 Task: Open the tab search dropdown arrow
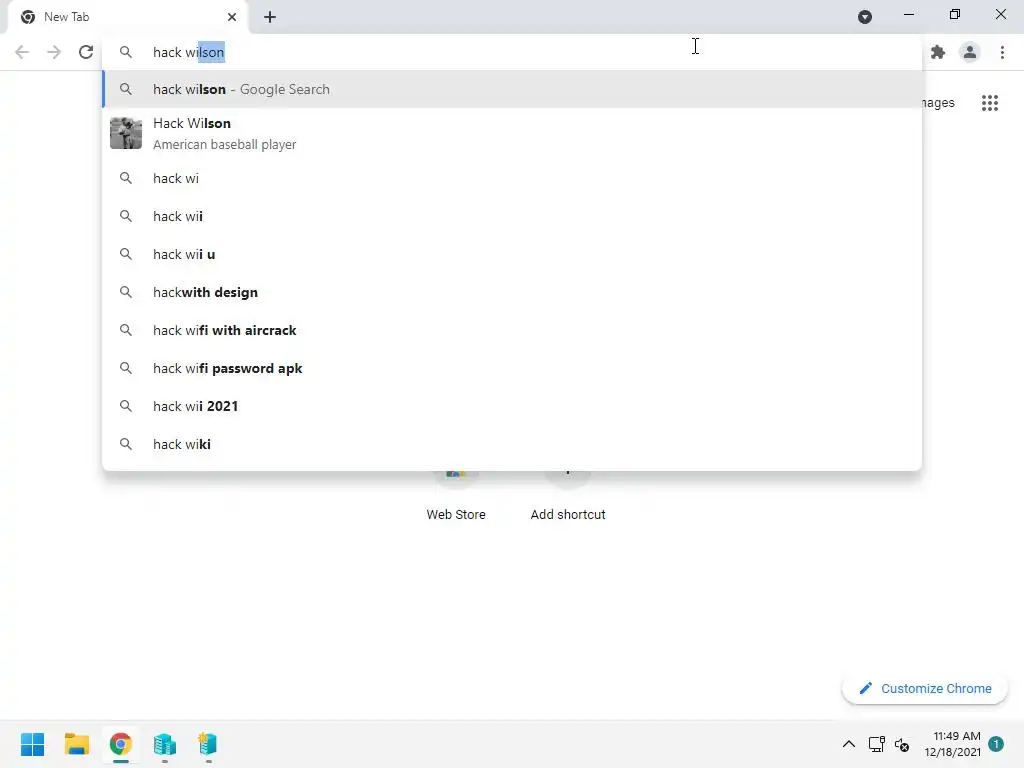865,17
